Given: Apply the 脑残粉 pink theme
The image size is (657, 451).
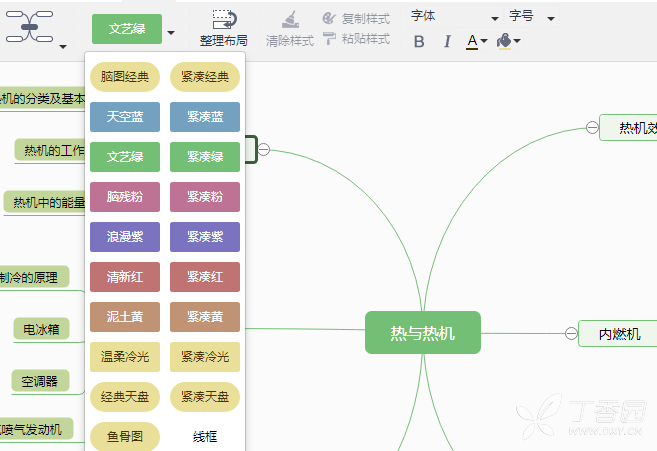Looking at the screenshot, I should tap(125, 197).
